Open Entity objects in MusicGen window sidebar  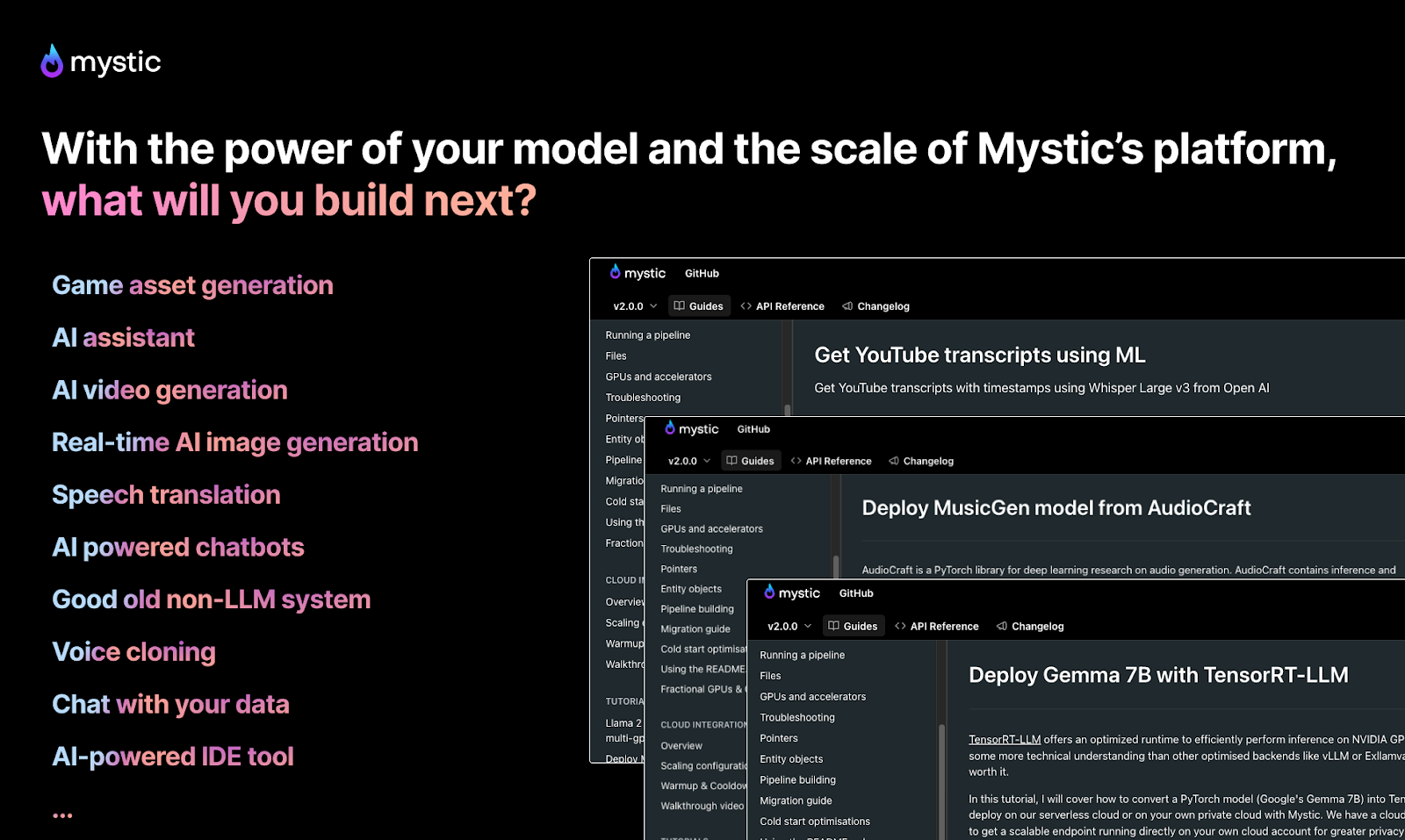click(x=691, y=590)
